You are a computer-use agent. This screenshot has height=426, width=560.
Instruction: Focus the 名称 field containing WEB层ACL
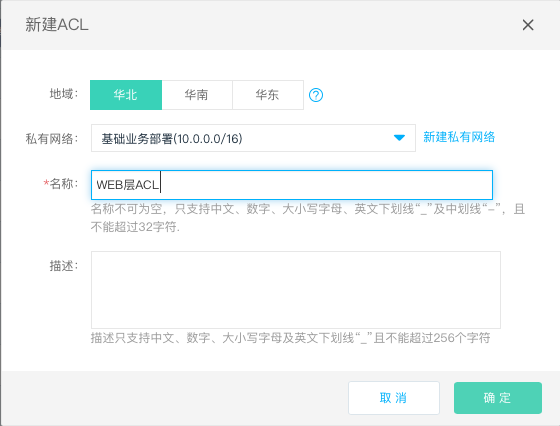click(x=292, y=185)
